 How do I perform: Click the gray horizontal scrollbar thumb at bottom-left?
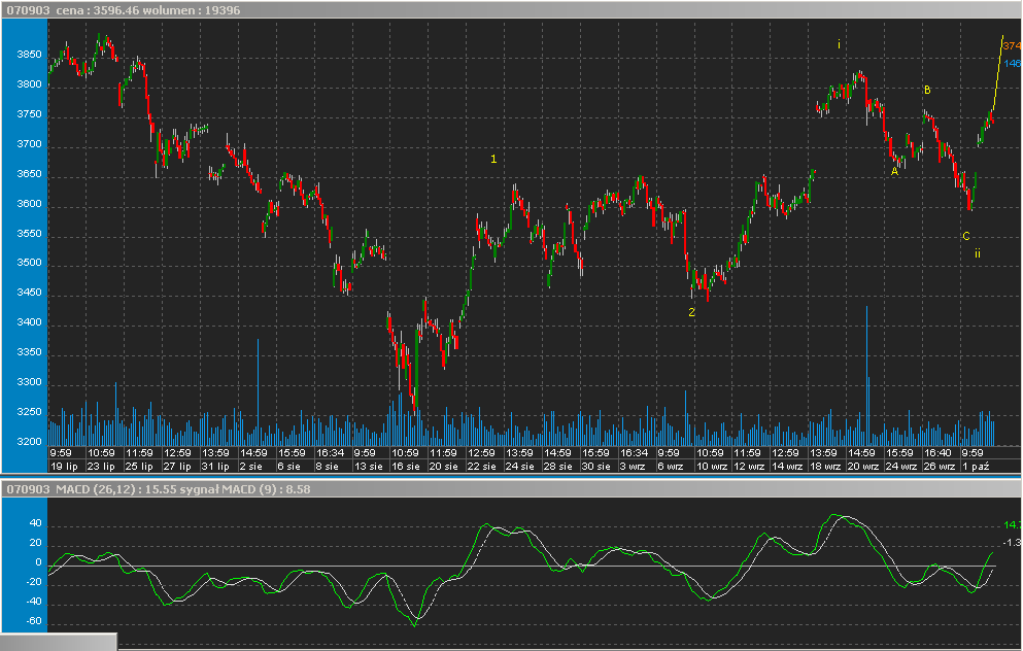58,642
